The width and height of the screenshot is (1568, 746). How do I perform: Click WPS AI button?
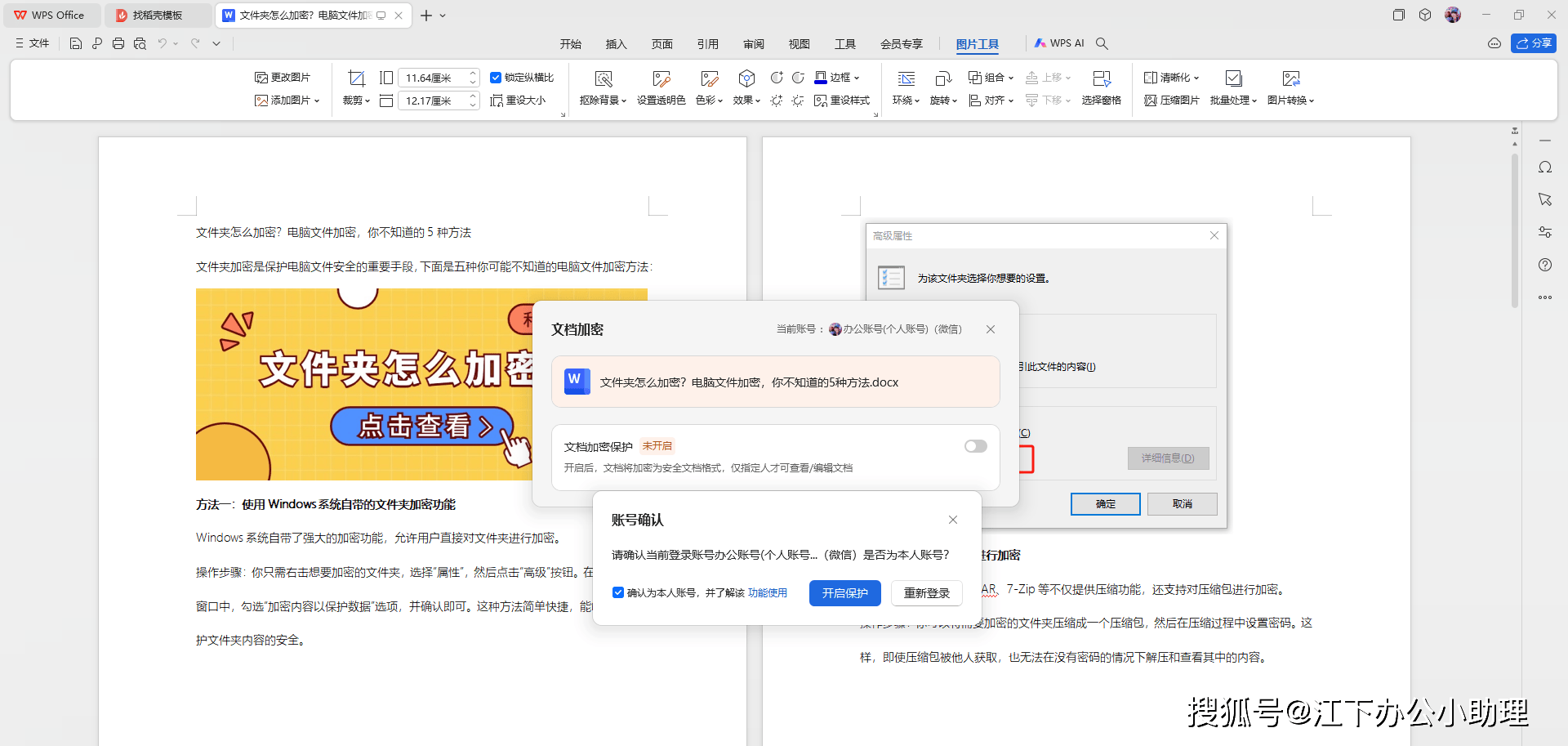1059,43
